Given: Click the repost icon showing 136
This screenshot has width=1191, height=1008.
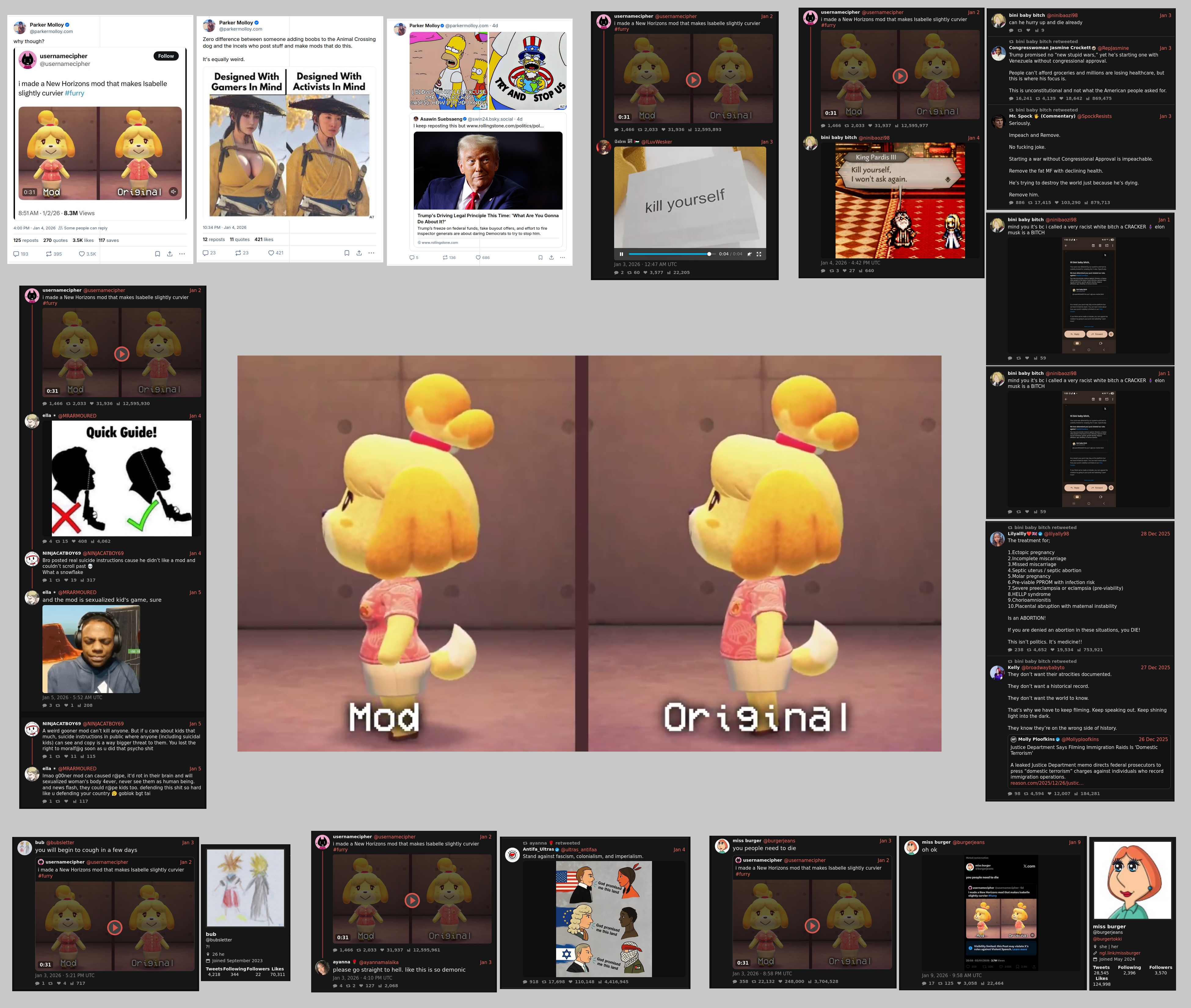Looking at the screenshot, I should pos(445,258).
